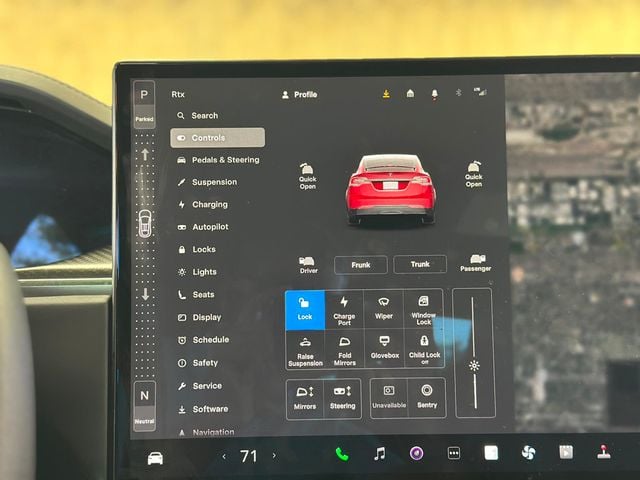This screenshot has width=640, height=480.
Task: Open the notifications bell icon
Action: click(x=435, y=94)
